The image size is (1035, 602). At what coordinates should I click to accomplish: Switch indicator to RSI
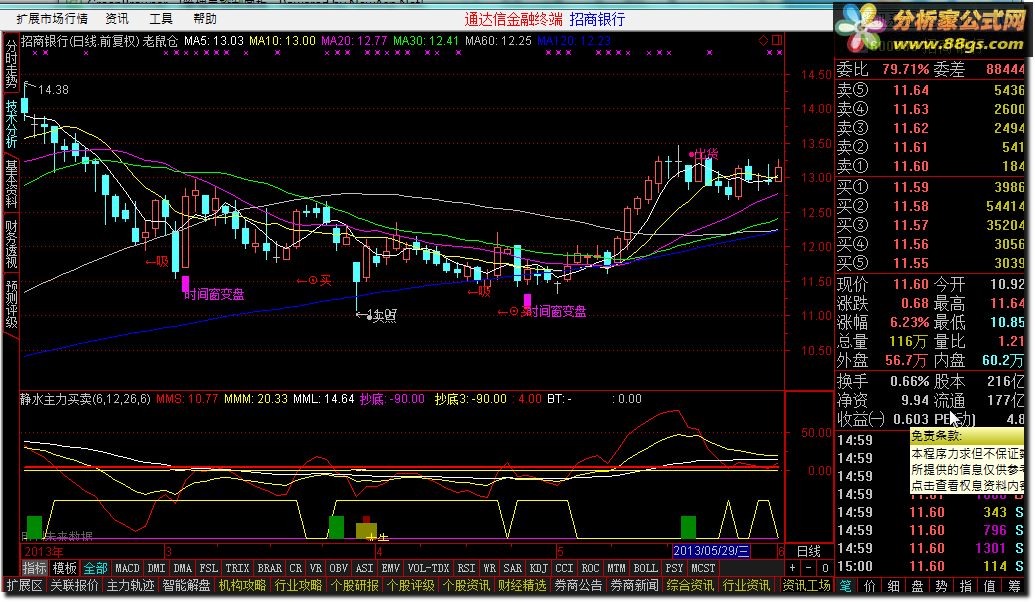click(x=467, y=568)
